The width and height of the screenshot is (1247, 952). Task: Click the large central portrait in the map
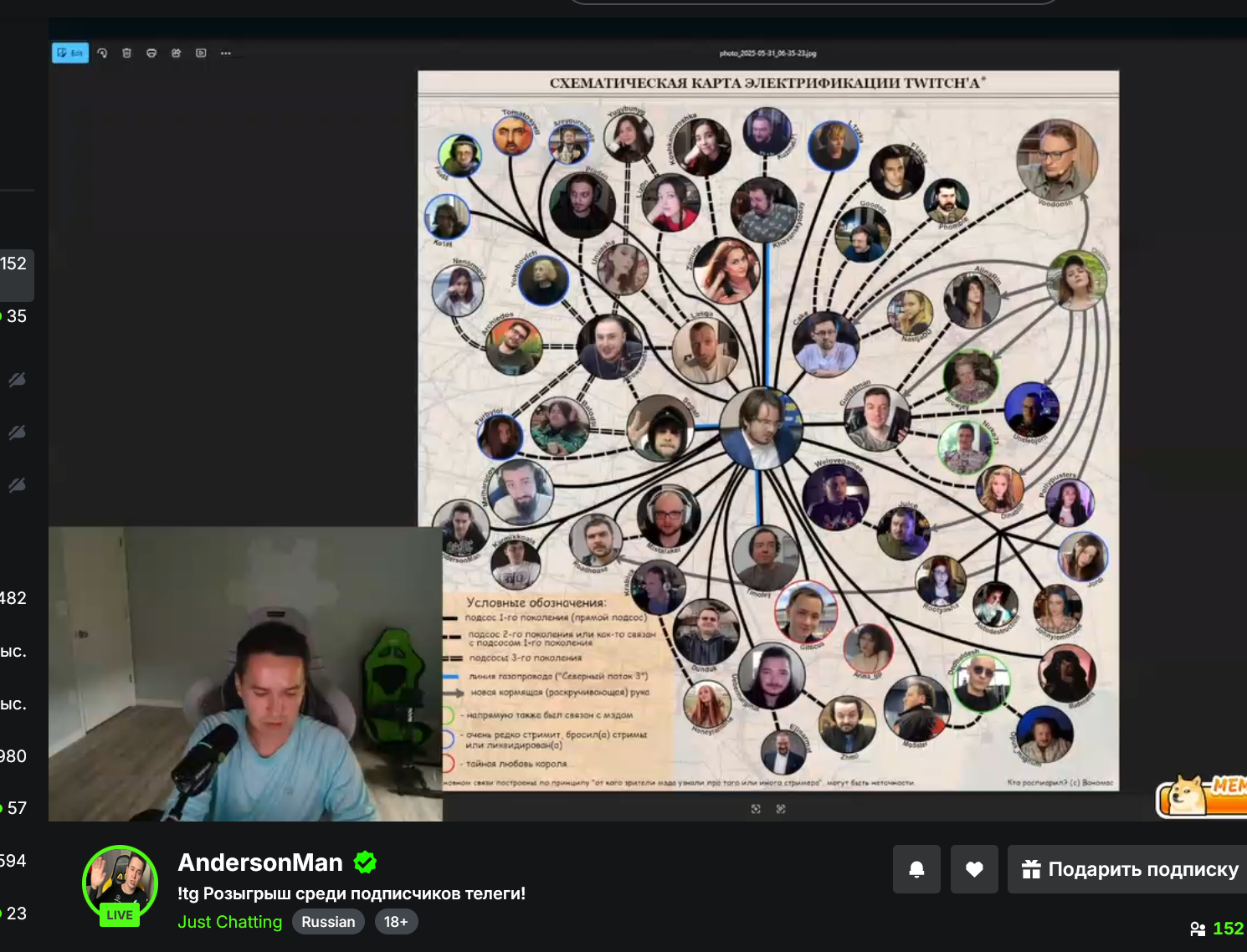(x=761, y=428)
